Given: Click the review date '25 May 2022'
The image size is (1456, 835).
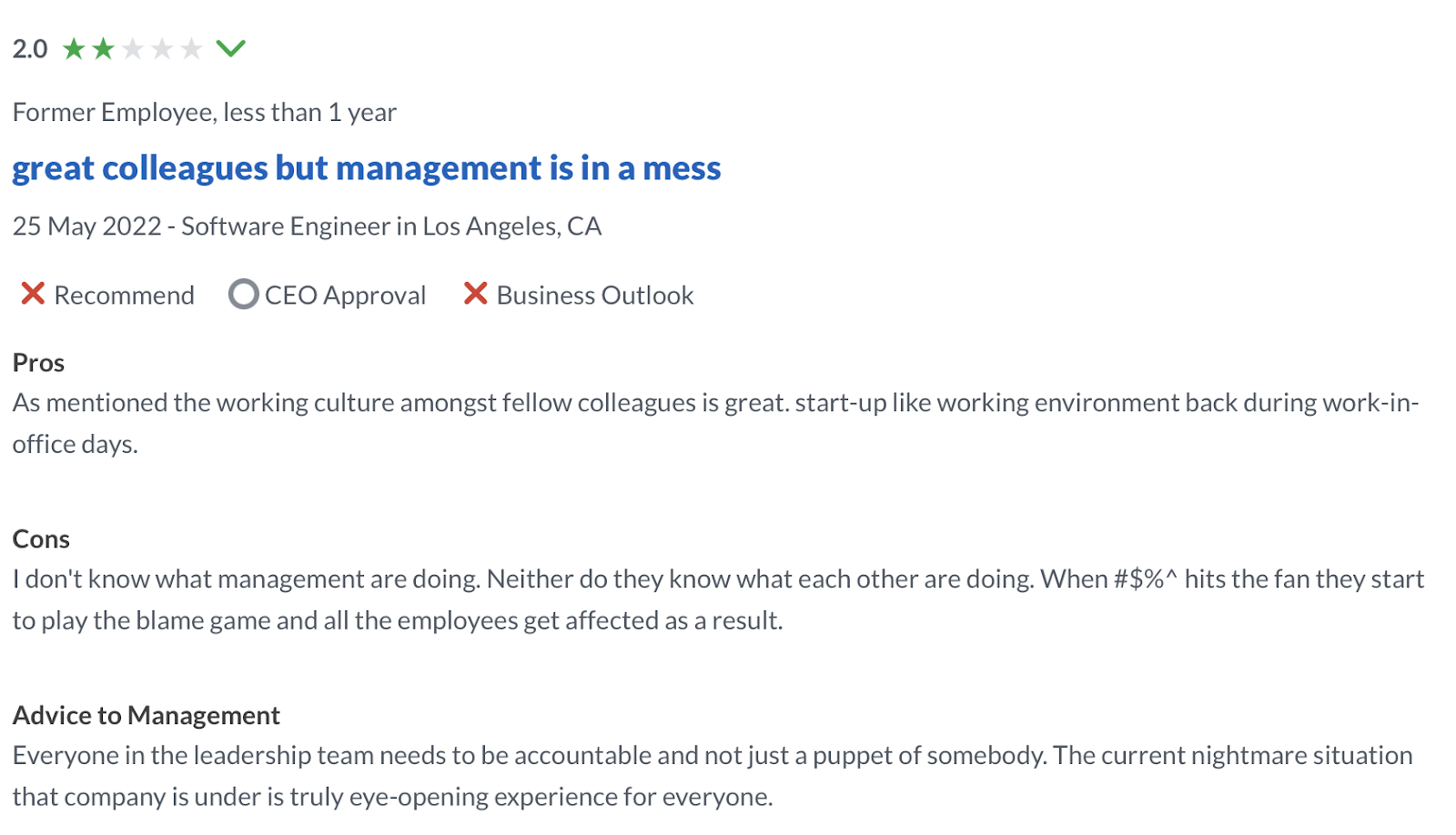Looking at the screenshot, I should [x=87, y=226].
